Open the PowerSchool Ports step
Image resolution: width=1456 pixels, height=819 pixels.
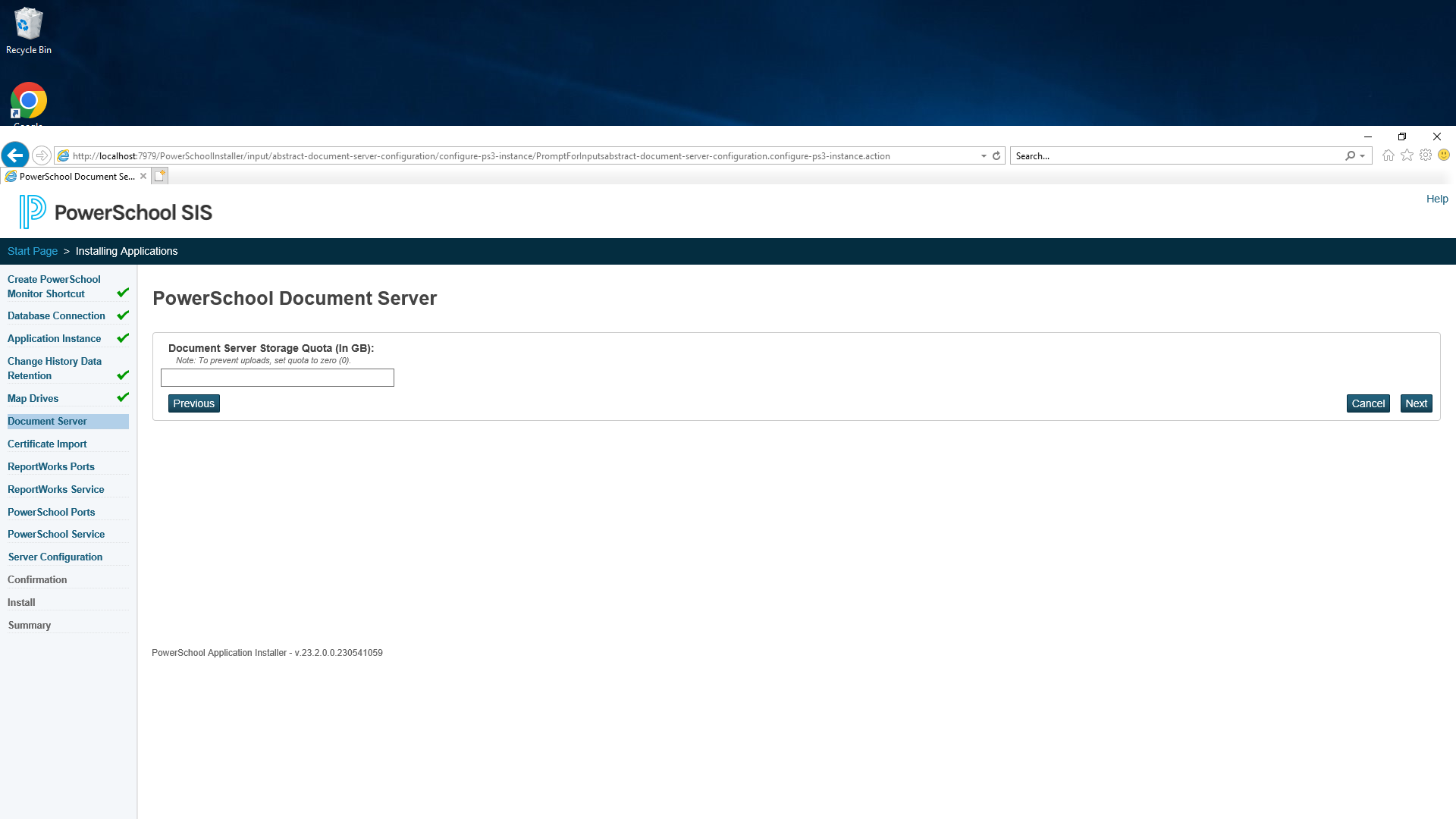click(x=51, y=512)
